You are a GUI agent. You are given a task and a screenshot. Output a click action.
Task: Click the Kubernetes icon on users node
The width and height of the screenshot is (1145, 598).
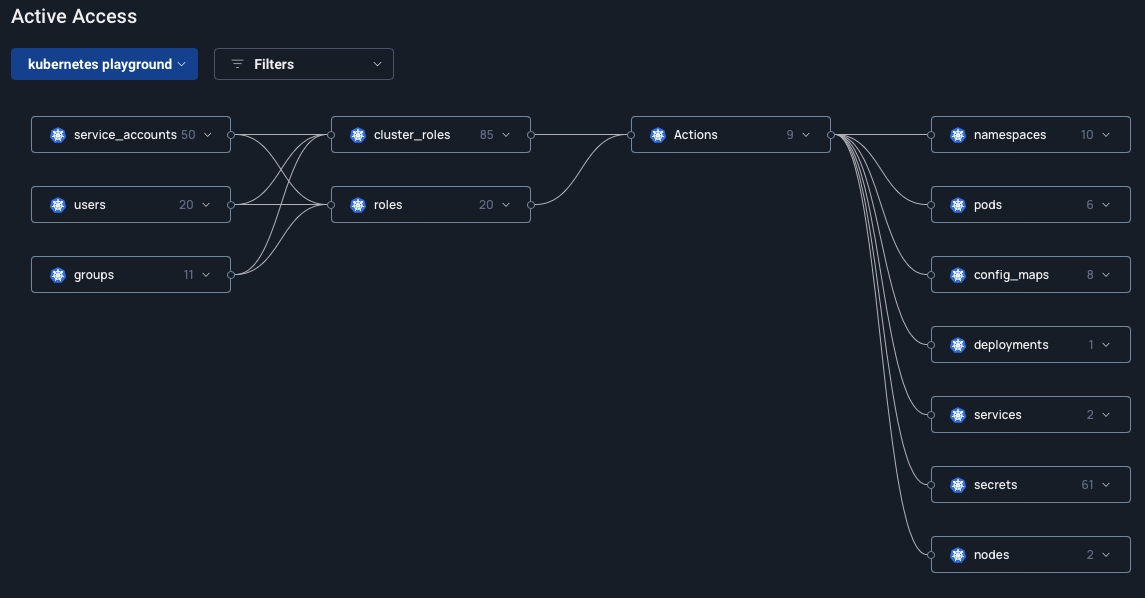tap(58, 205)
